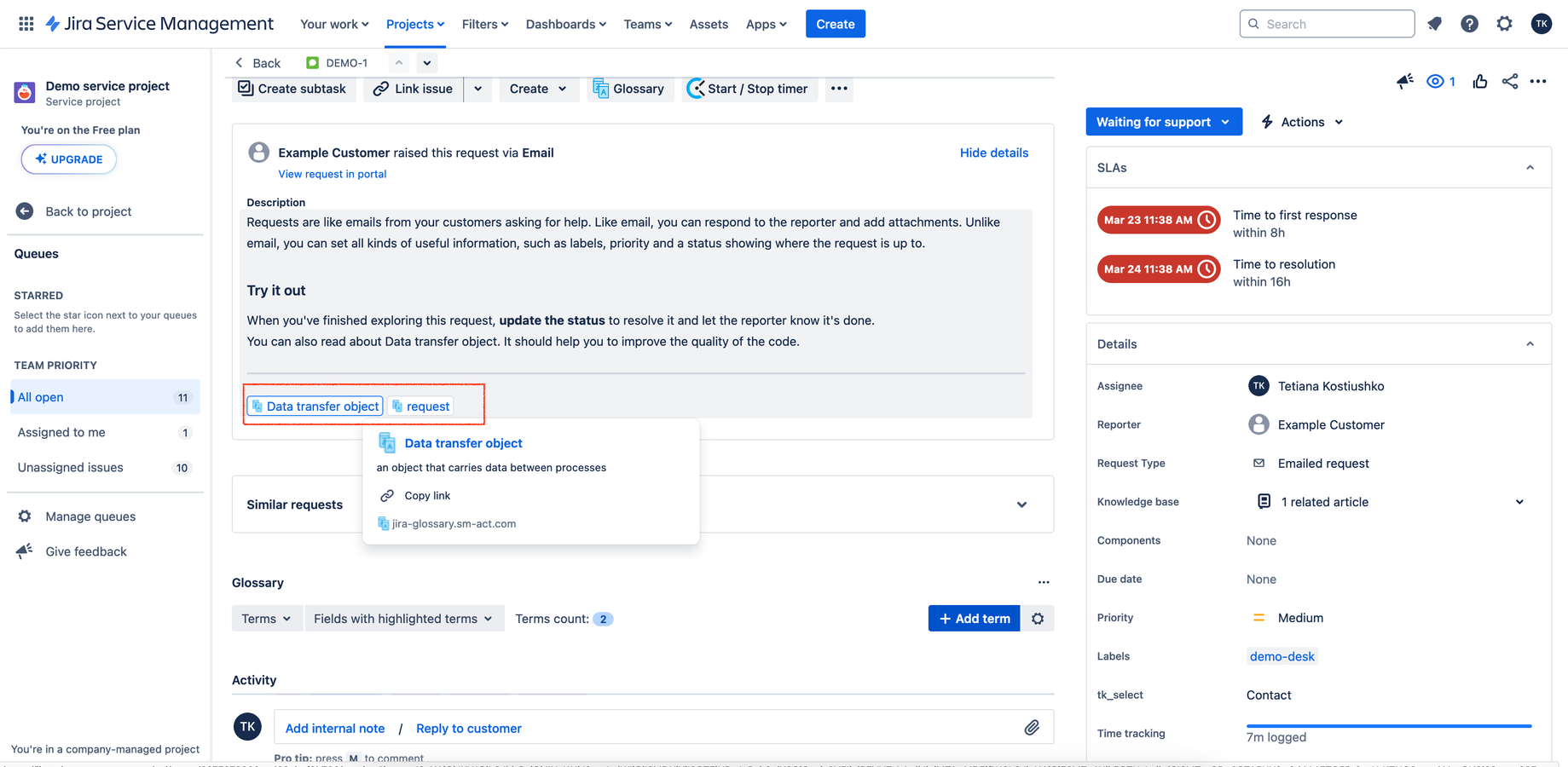The image size is (1568, 767).
Task: Expand the Knowledge base related article
Action: click(x=1519, y=502)
